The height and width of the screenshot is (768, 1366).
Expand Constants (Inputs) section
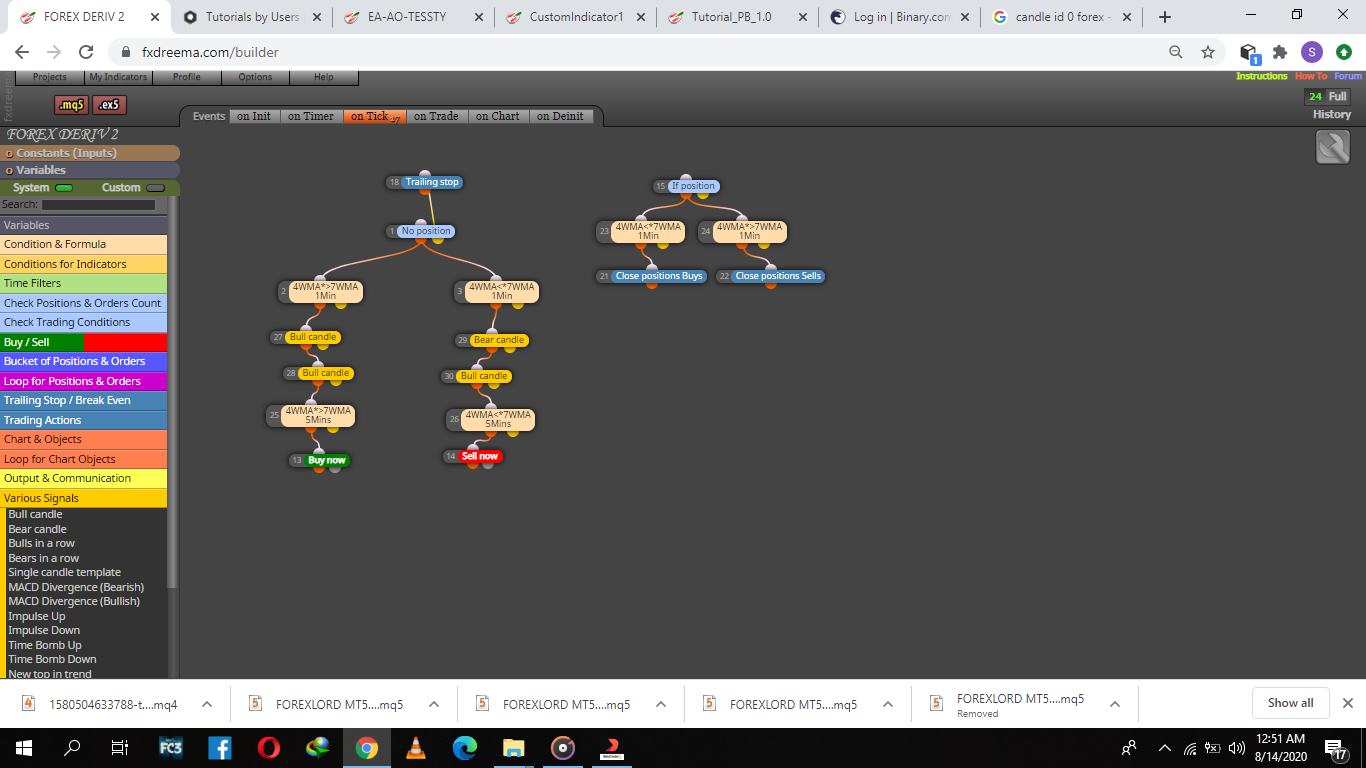click(90, 153)
